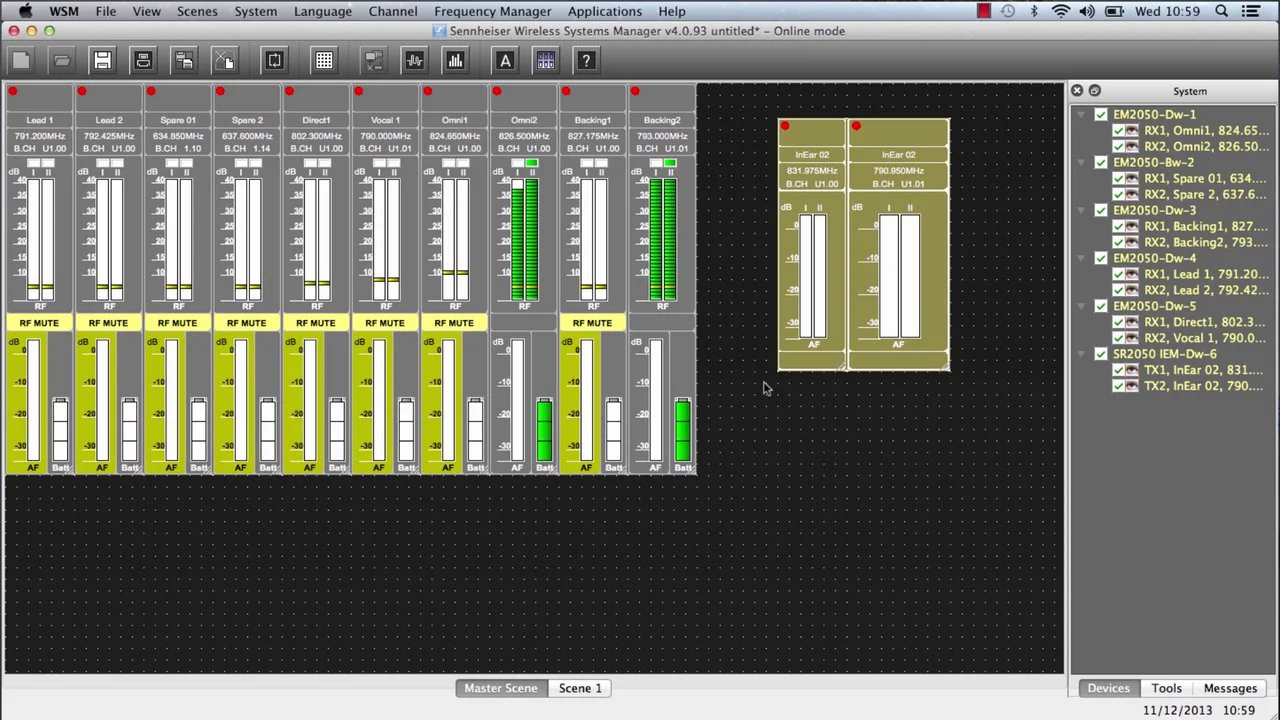Collapse the EM2050-Dw-1 tree node

click(x=1083, y=115)
